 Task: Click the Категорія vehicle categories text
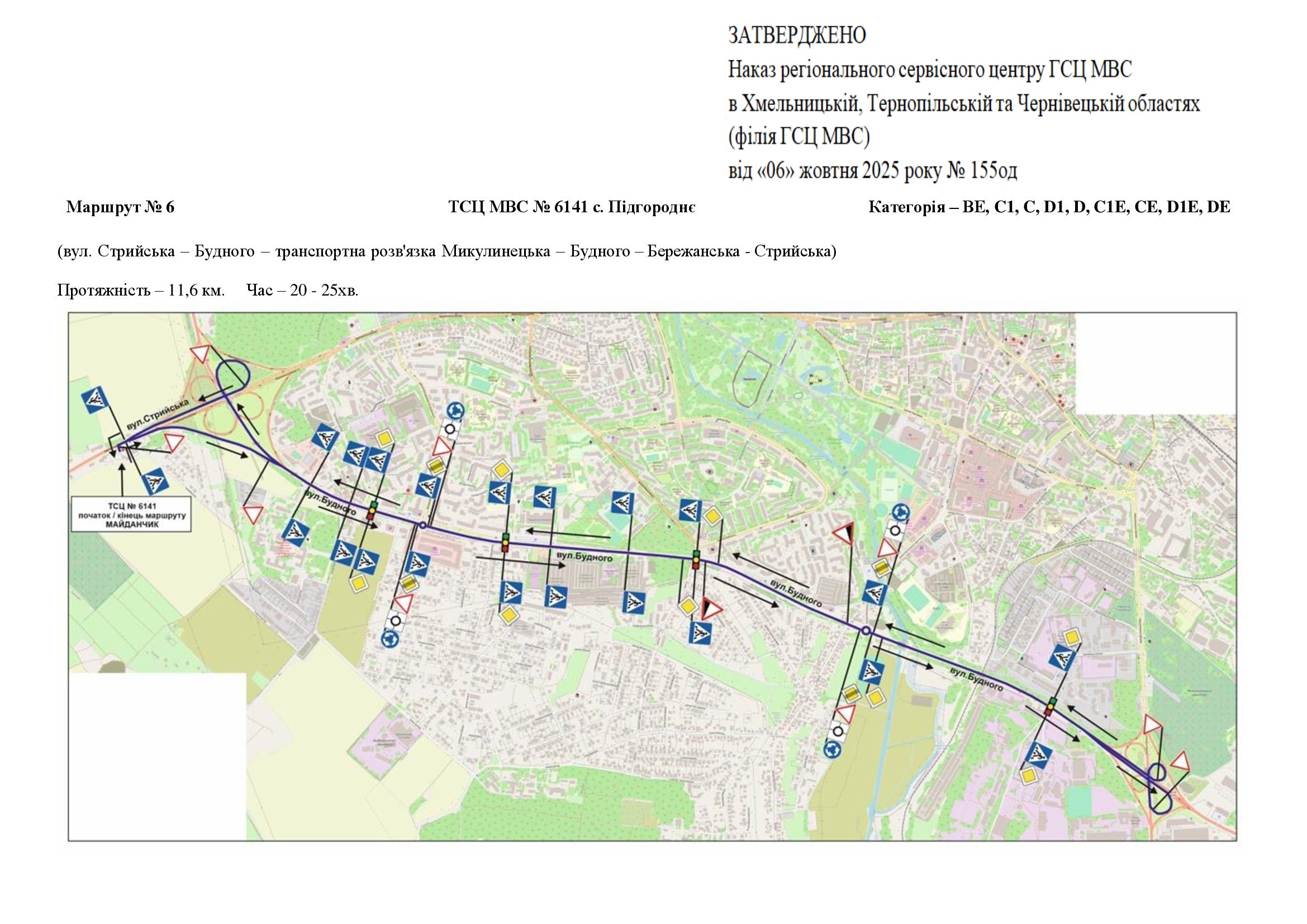click(1048, 207)
